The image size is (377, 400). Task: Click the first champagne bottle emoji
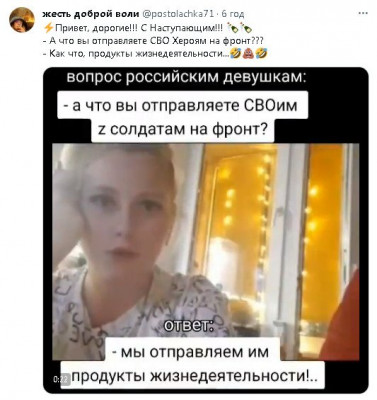231,28
